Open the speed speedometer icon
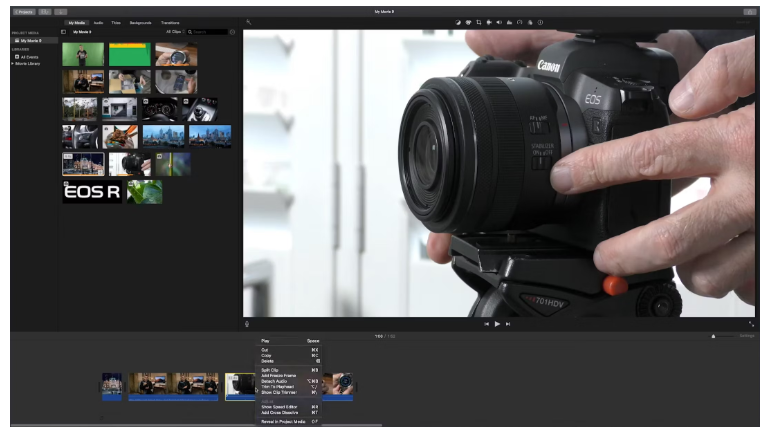 pos(520,23)
